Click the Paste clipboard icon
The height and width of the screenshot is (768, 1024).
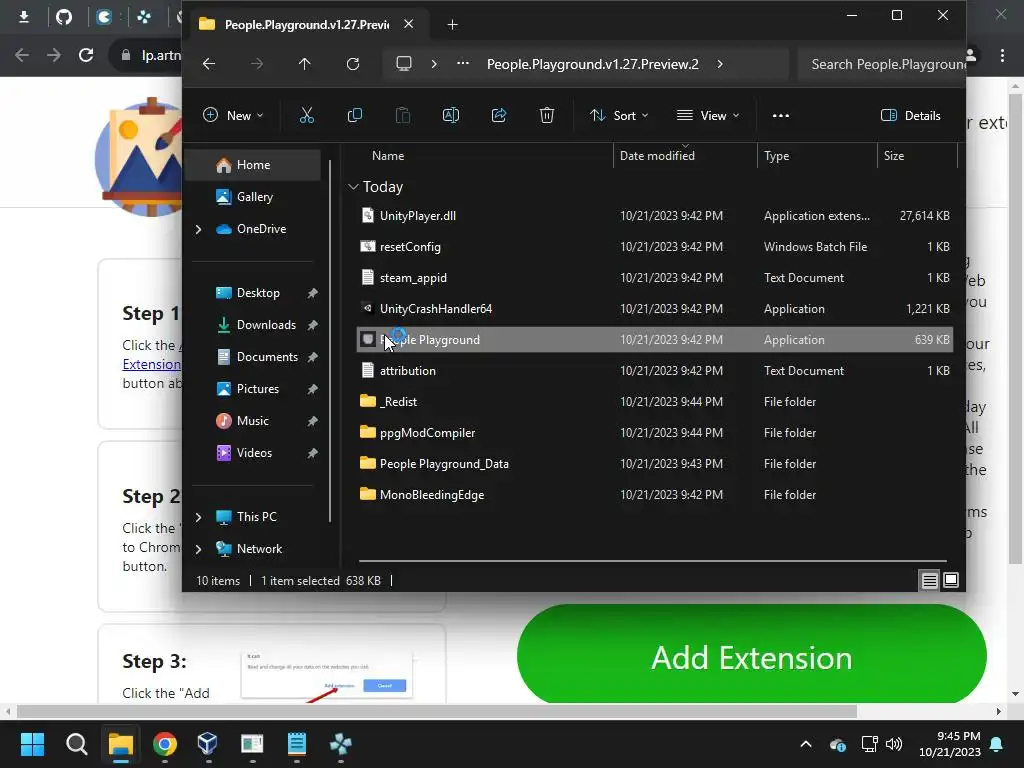click(403, 116)
